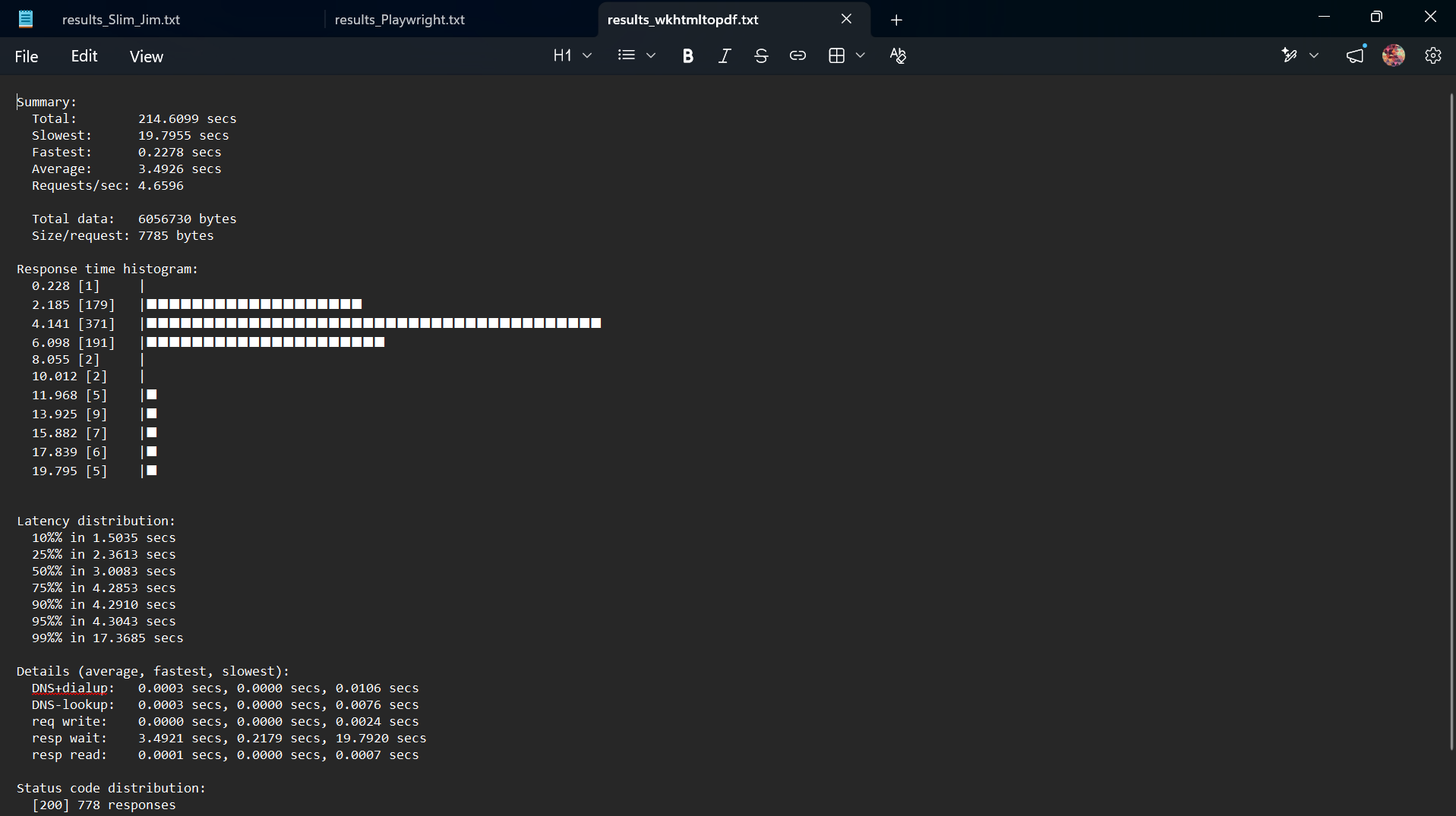
Task: Click the Total value '214.6099 secs'
Action: [187, 118]
